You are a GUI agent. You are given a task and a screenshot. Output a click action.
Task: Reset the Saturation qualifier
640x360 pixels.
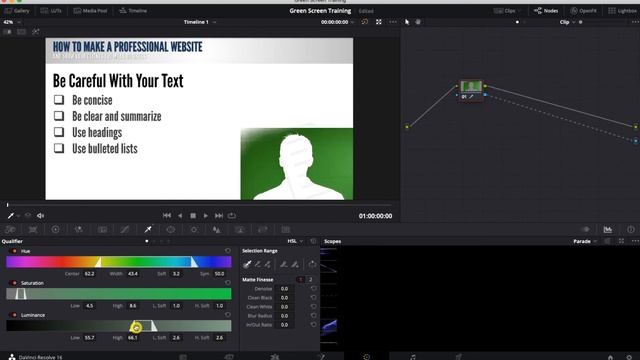[228, 282]
